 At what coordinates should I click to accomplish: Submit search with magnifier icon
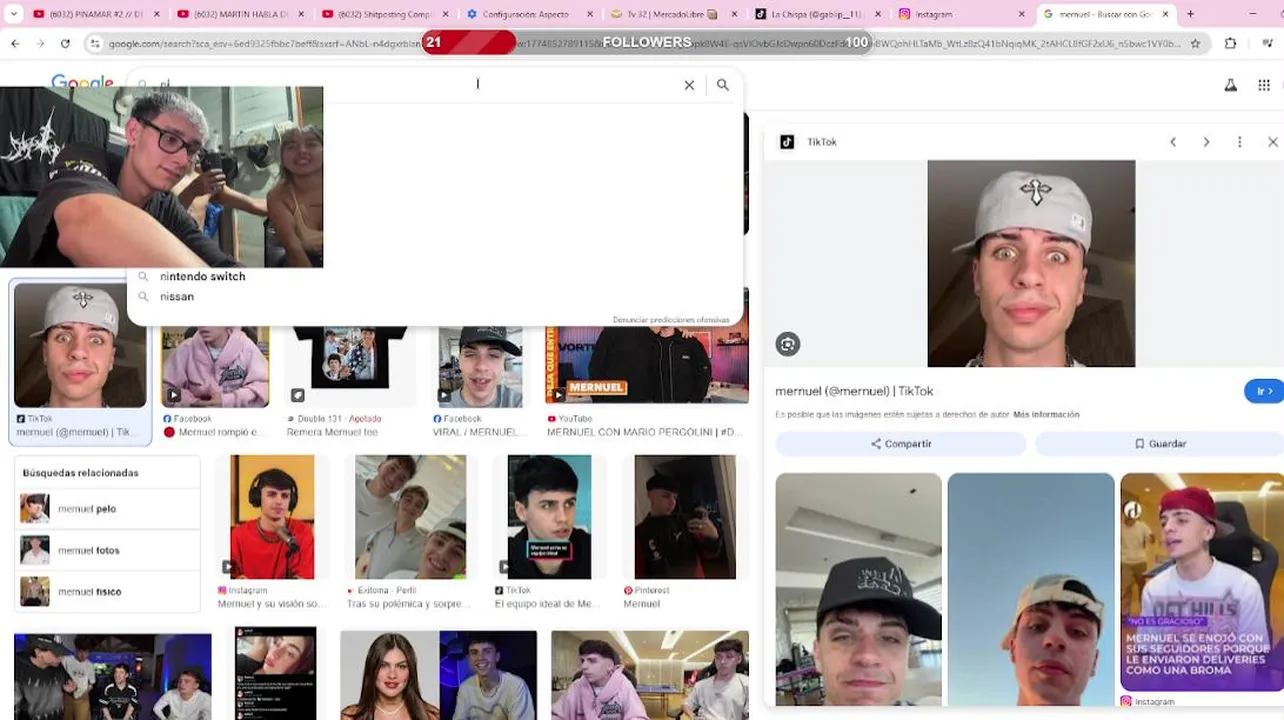tap(722, 85)
